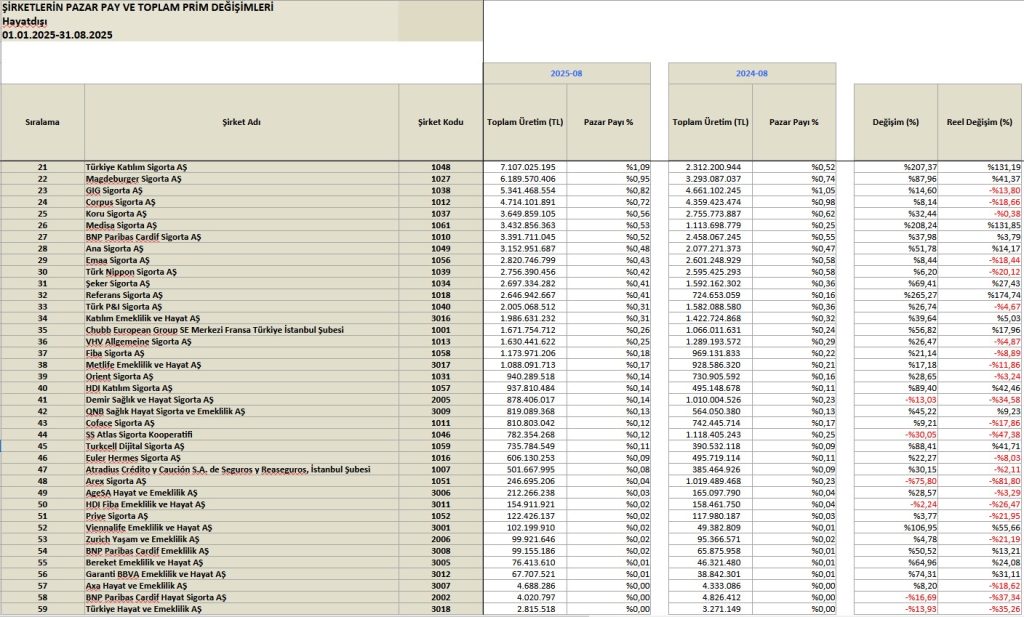The width and height of the screenshot is (1024, 617).
Task: Select the 'Reel Değişim (%)' column header
Action: [980, 122]
